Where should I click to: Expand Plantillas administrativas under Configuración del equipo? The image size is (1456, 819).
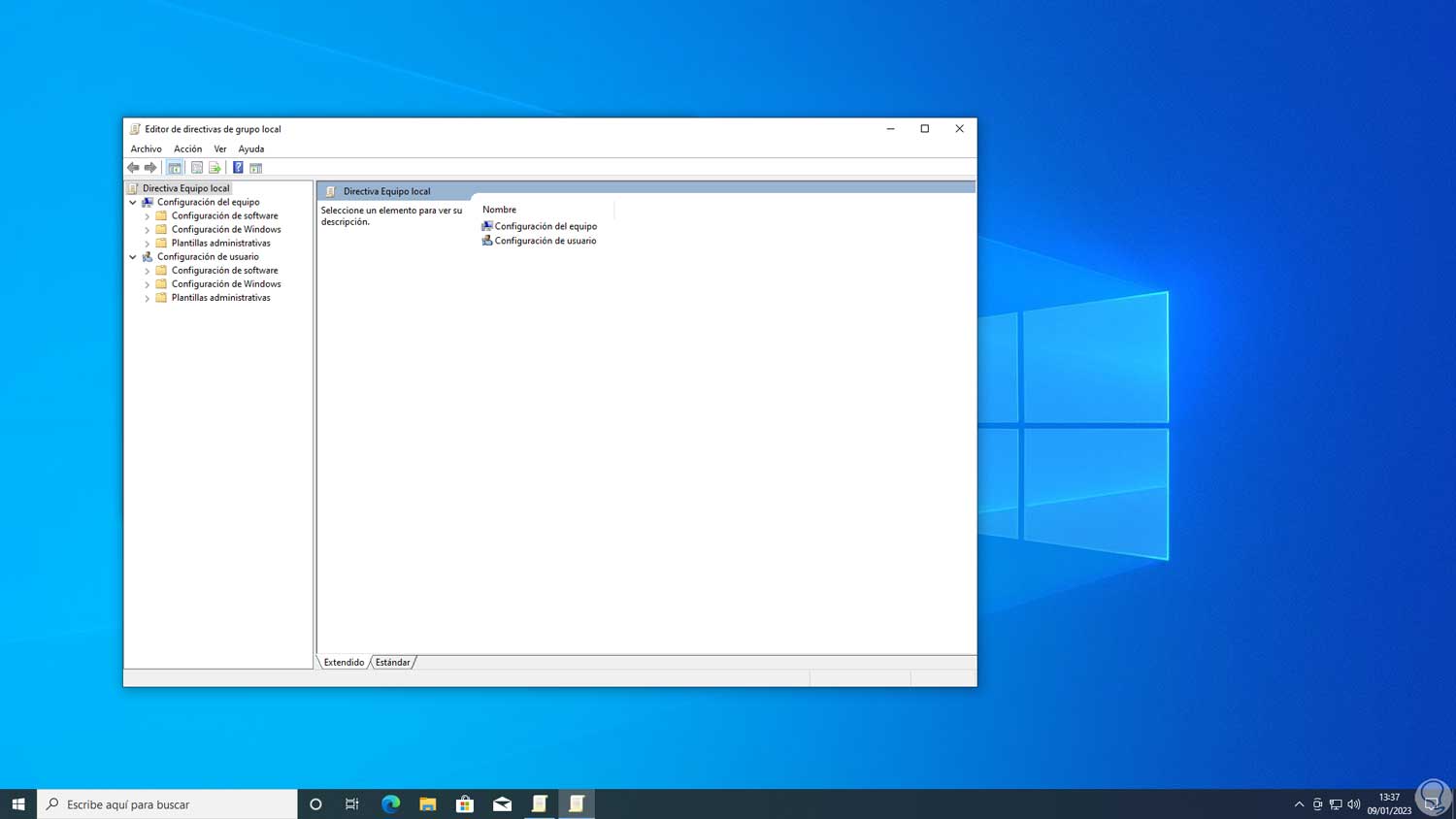(x=148, y=244)
